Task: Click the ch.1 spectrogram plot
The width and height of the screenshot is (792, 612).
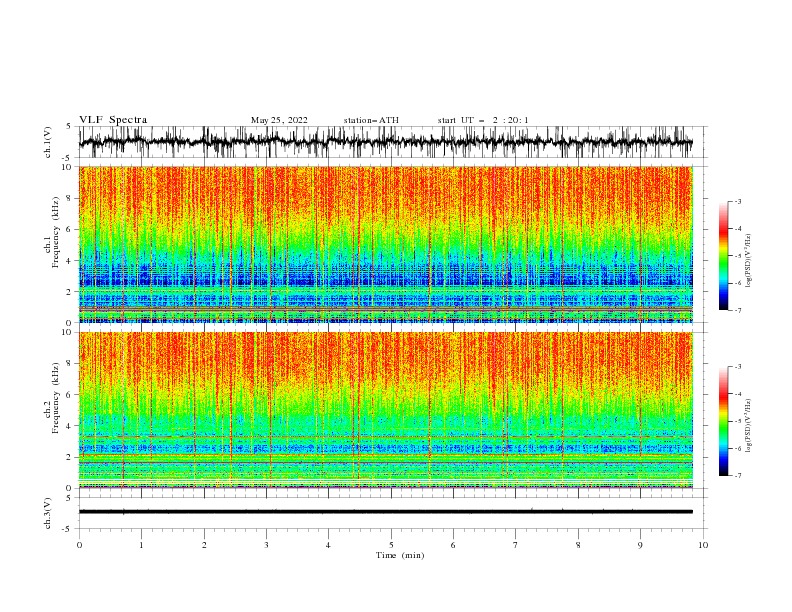Action: 386,244
